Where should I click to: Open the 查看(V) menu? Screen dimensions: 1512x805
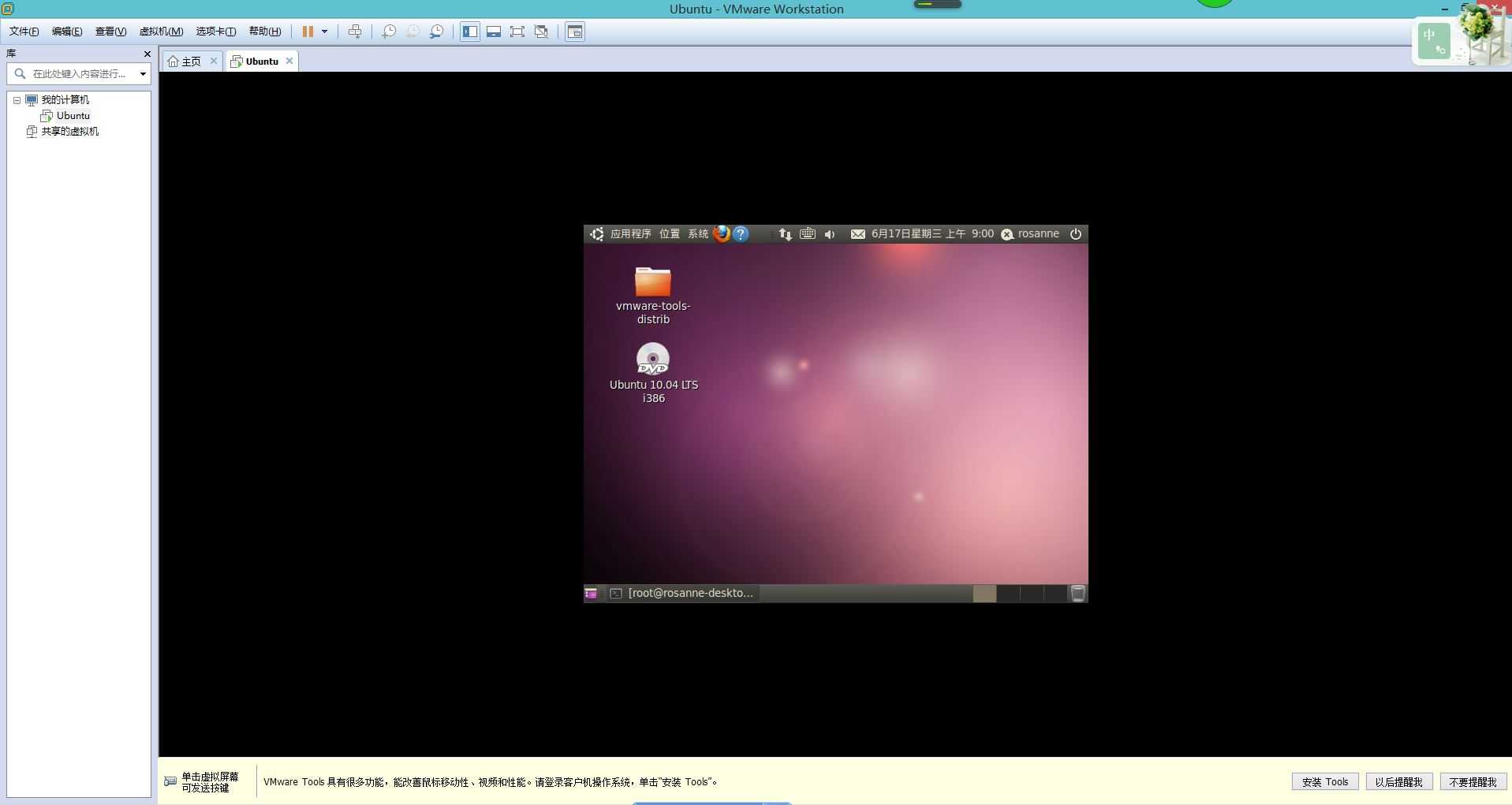click(x=110, y=32)
